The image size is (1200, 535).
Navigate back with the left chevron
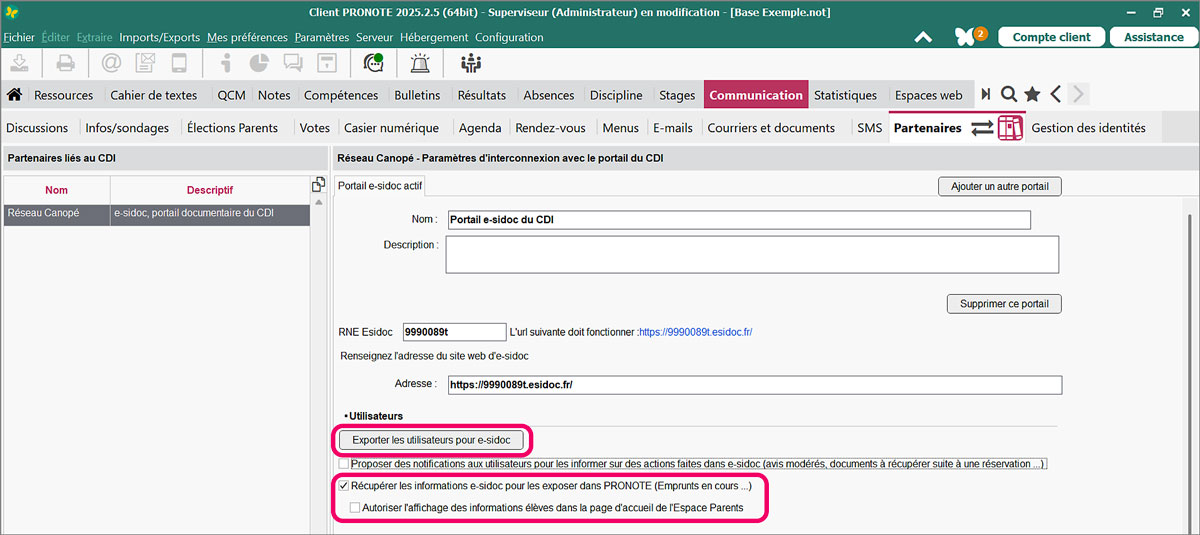[1055, 95]
